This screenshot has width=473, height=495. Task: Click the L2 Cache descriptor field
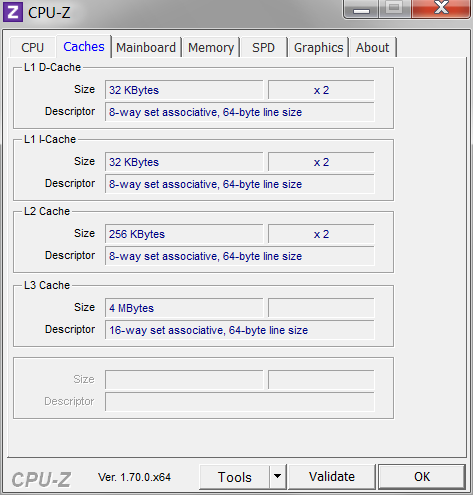[240, 256]
